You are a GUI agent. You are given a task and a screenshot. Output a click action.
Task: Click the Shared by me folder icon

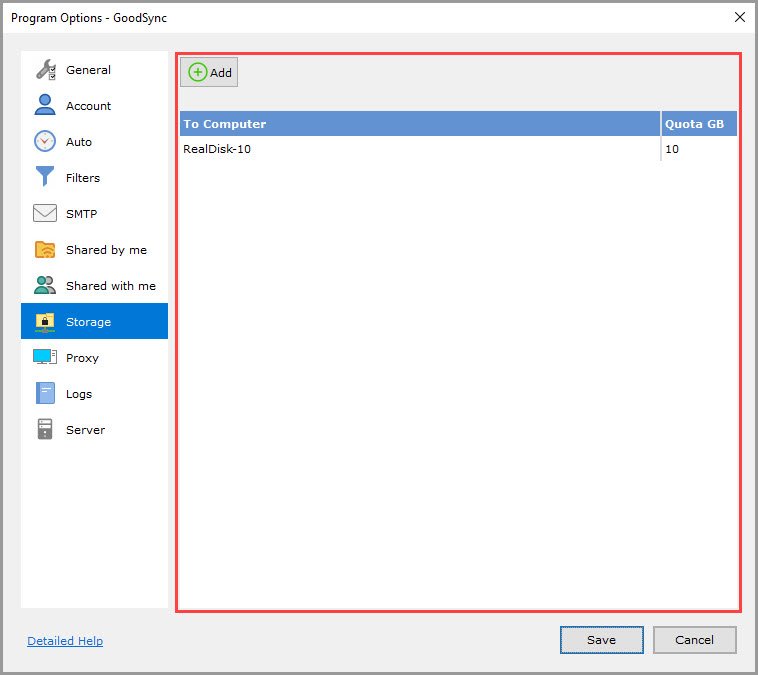tap(45, 249)
